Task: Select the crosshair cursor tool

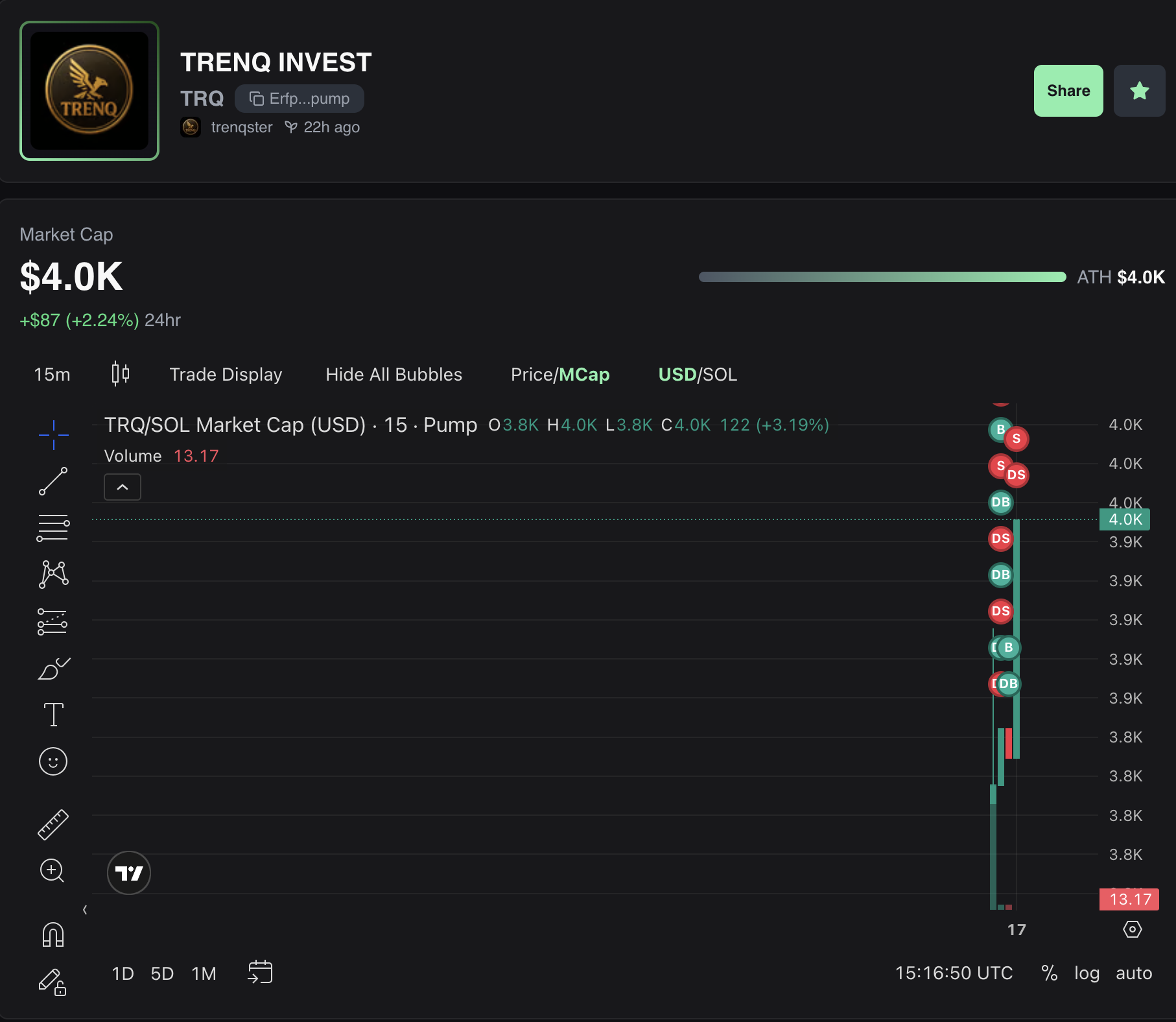Action: pyautogui.click(x=53, y=434)
